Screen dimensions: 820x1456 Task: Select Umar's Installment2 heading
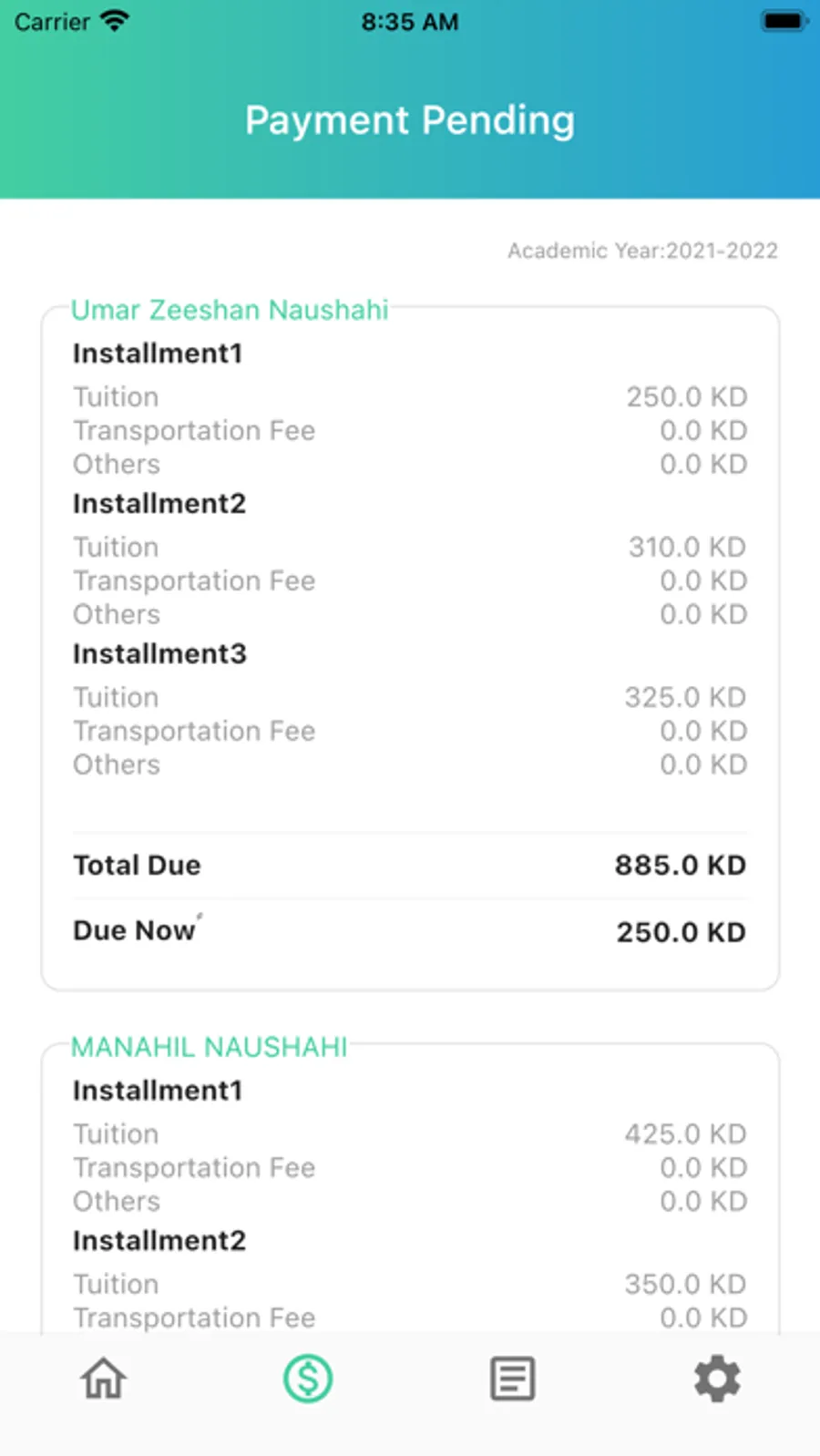point(159,504)
